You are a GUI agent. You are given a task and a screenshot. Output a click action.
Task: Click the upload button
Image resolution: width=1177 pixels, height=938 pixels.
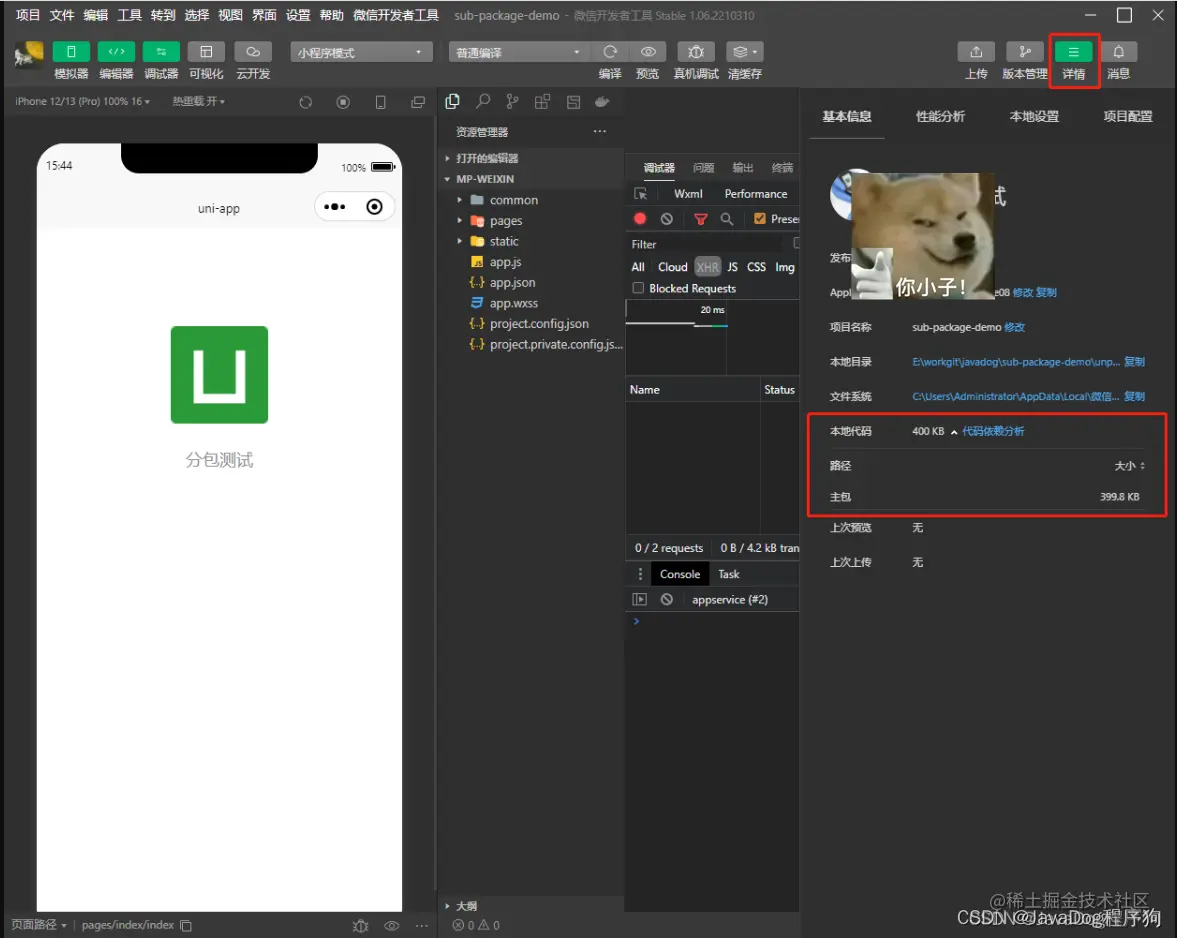pos(976,52)
